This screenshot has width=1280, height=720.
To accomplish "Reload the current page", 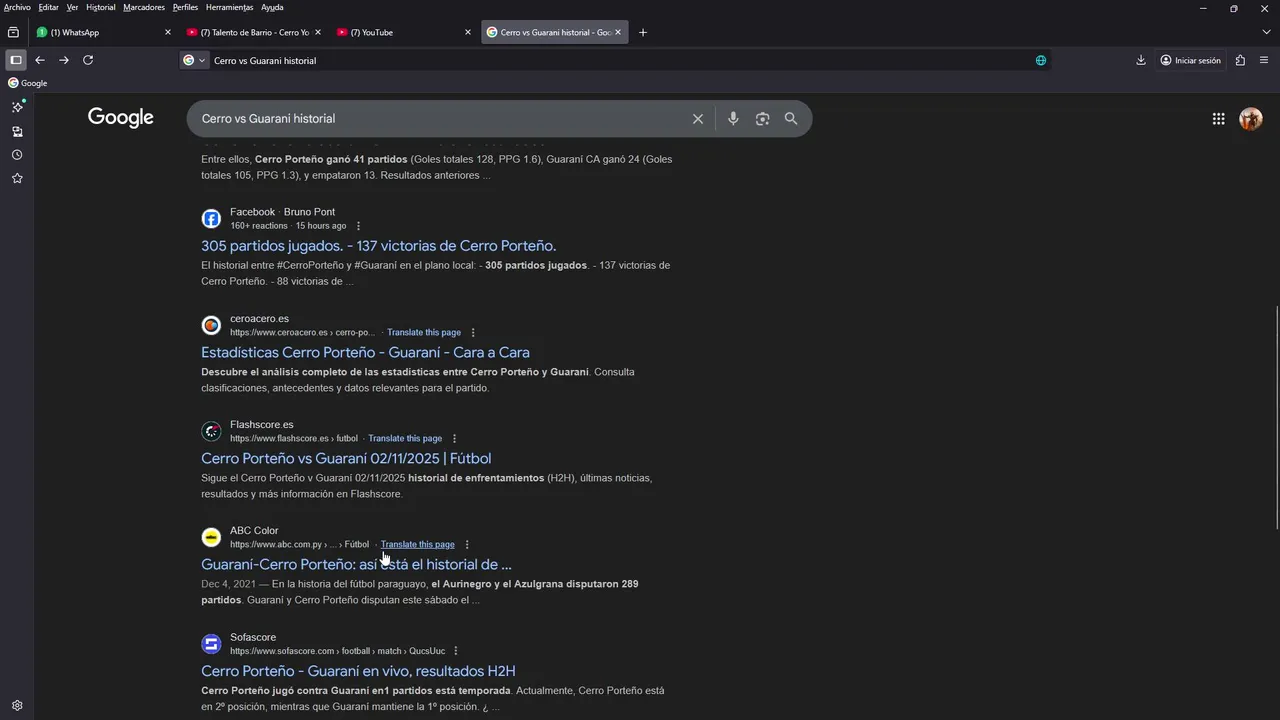I will (88, 60).
